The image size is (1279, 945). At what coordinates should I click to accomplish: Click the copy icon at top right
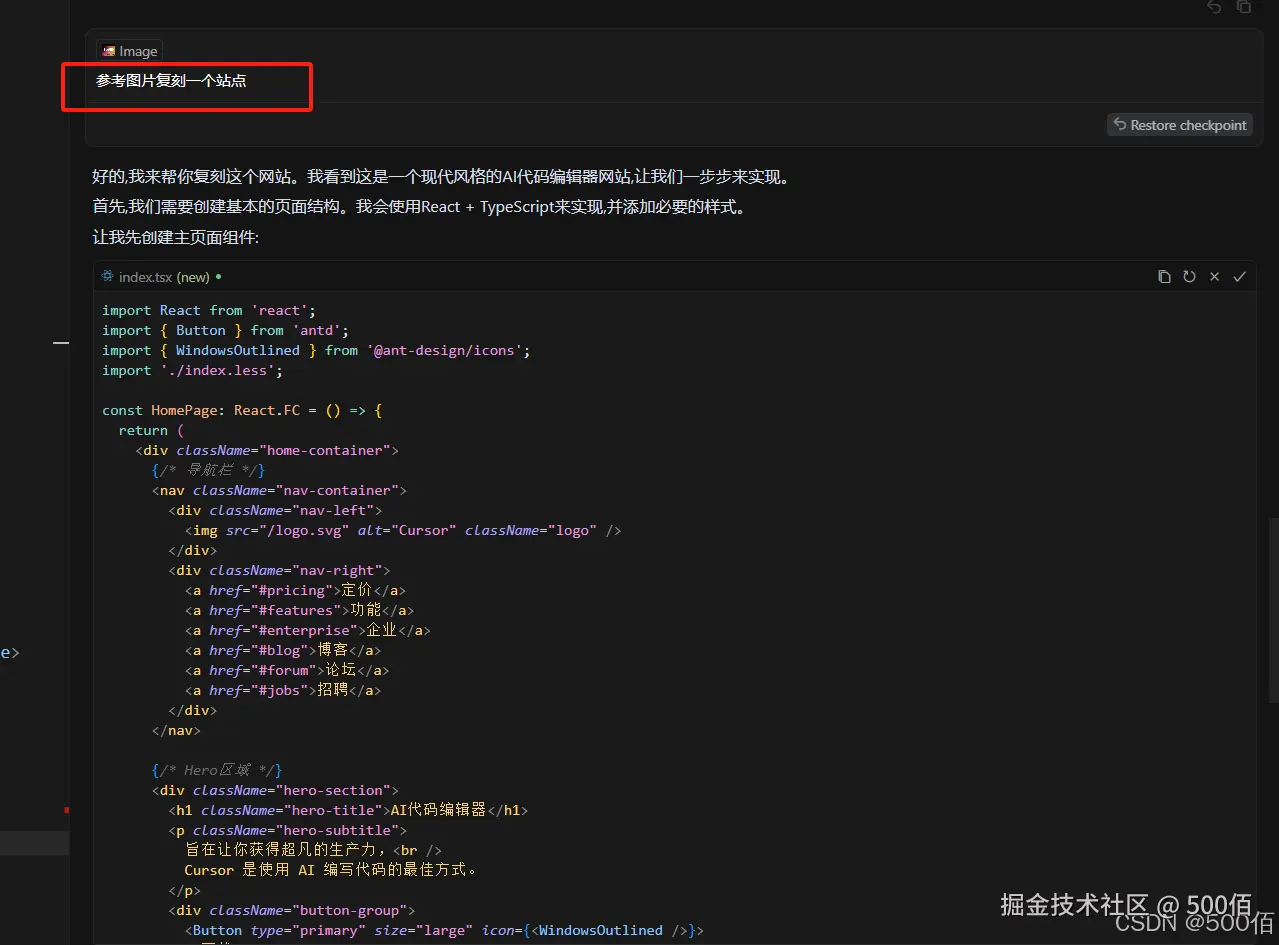[x=1244, y=7]
